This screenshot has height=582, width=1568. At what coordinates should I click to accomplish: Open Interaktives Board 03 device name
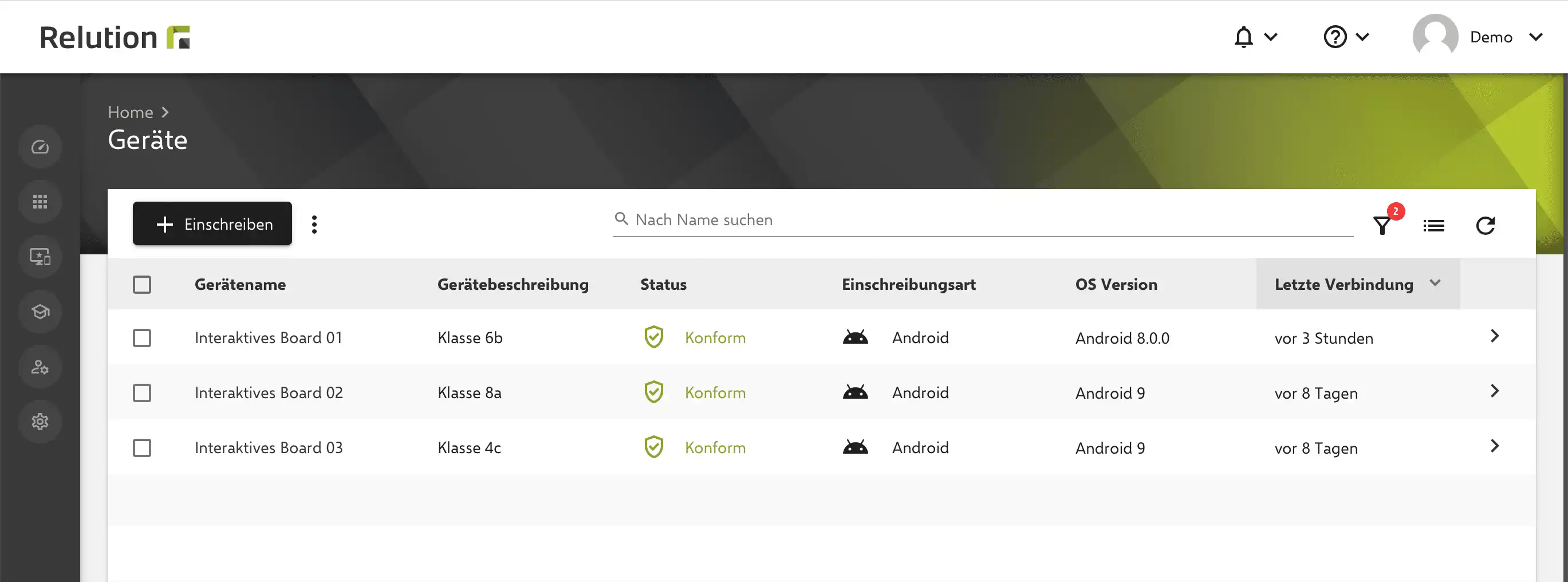269,448
